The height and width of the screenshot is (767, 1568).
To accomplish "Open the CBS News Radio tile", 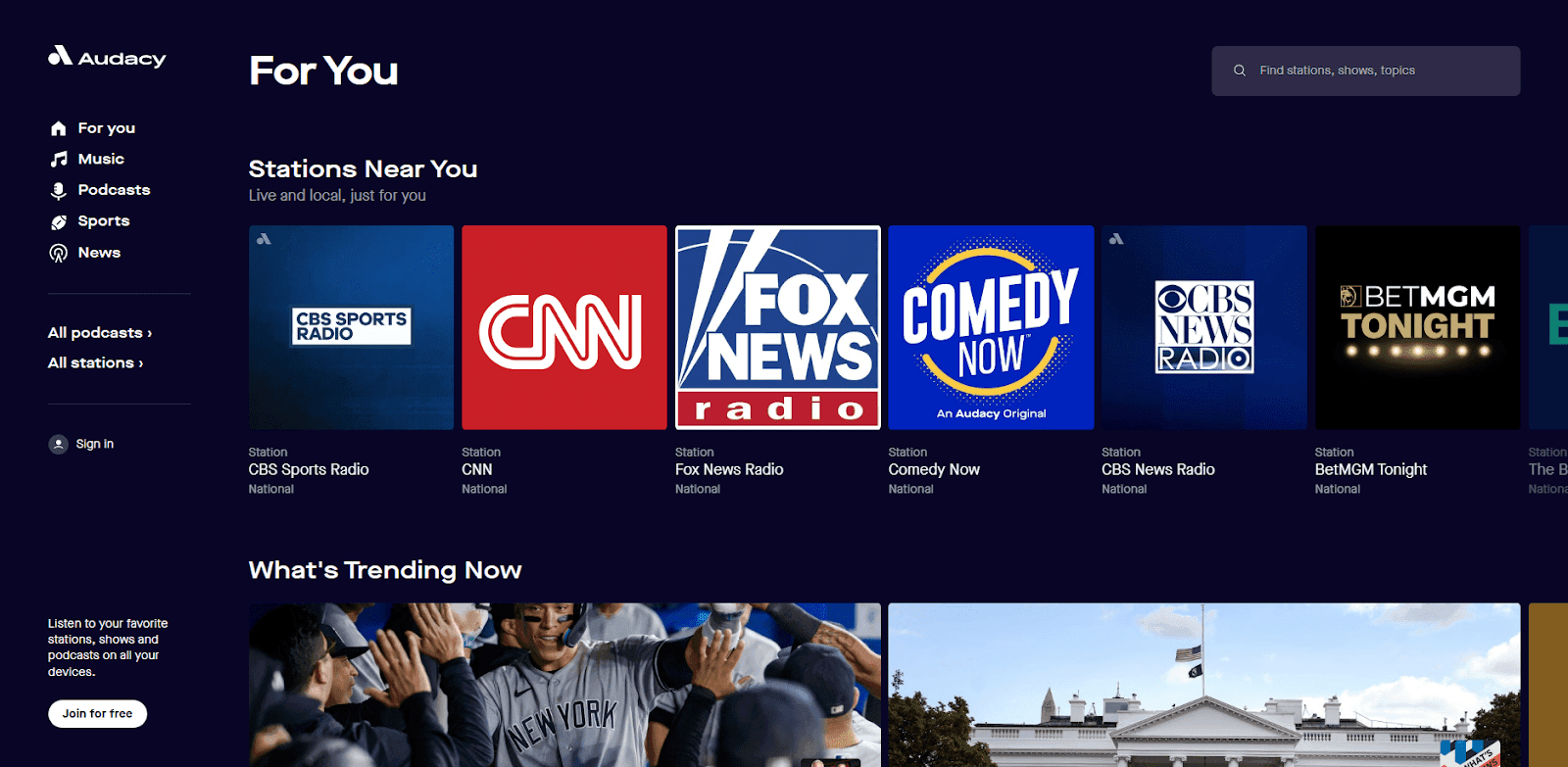I will (x=1204, y=327).
